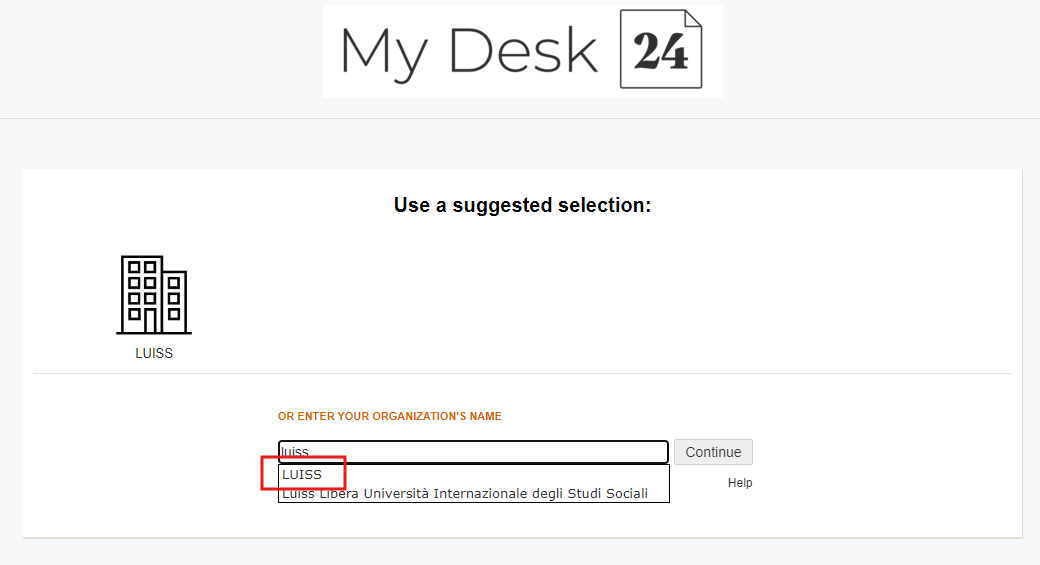The height and width of the screenshot is (565, 1040).
Task: Select Luiss Libera Università Internazionale suggestion
Action: point(465,493)
